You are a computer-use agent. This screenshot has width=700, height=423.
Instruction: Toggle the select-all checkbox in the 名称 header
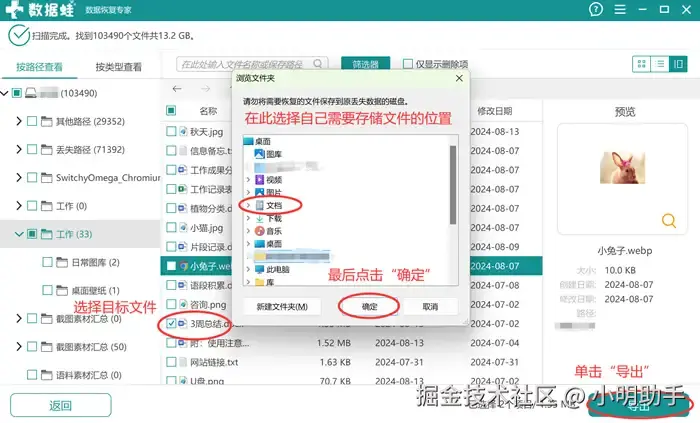[171, 110]
